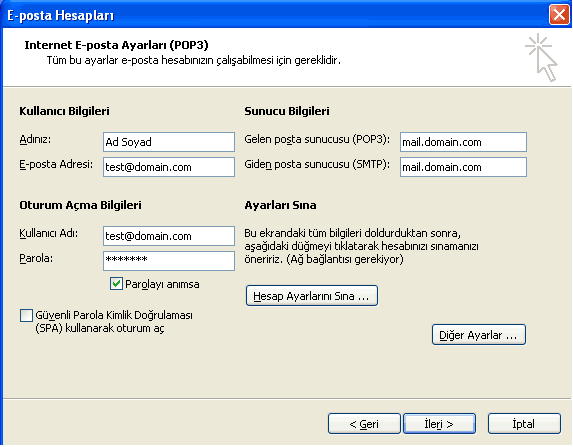Click the Ayarları Sına heading

point(280,205)
